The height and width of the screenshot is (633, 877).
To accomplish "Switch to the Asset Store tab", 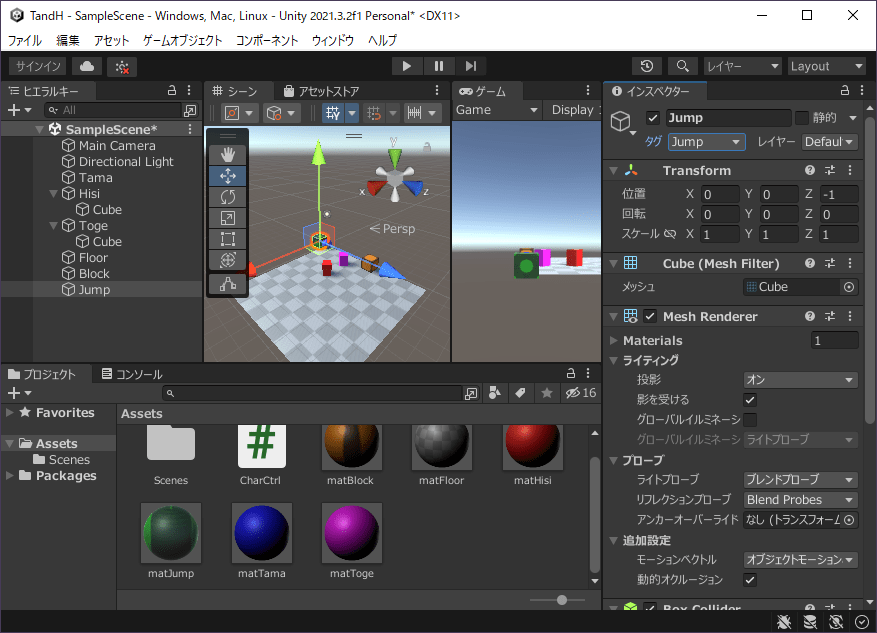I will pyautogui.click(x=322, y=91).
